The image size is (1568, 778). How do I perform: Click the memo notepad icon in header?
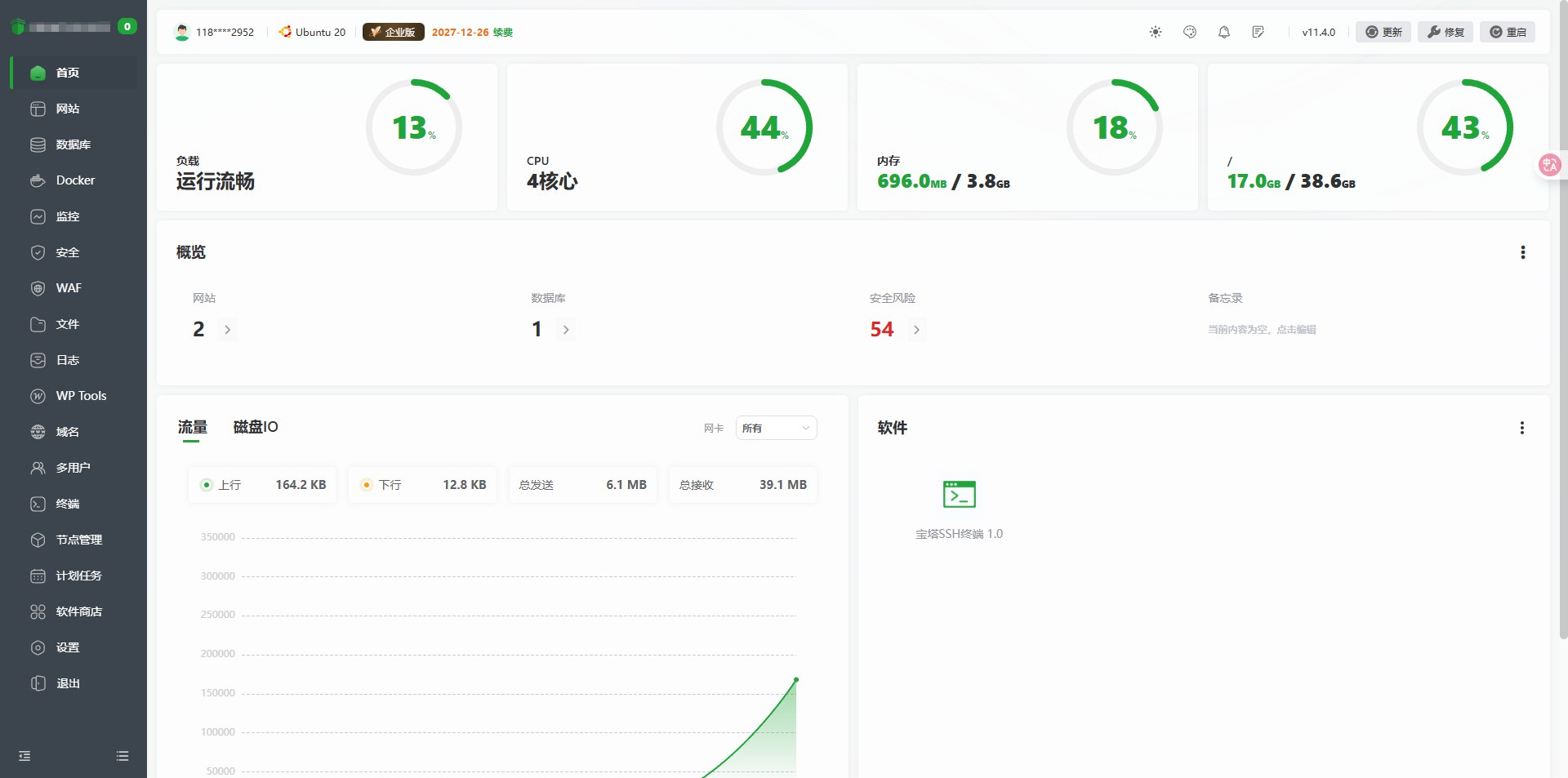click(x=1258, y=32)
